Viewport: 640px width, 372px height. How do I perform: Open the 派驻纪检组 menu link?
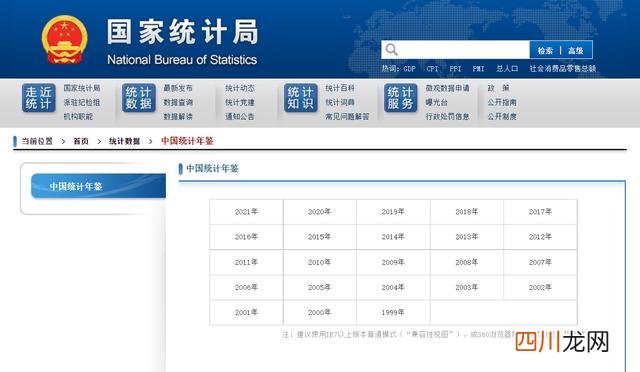82,102
